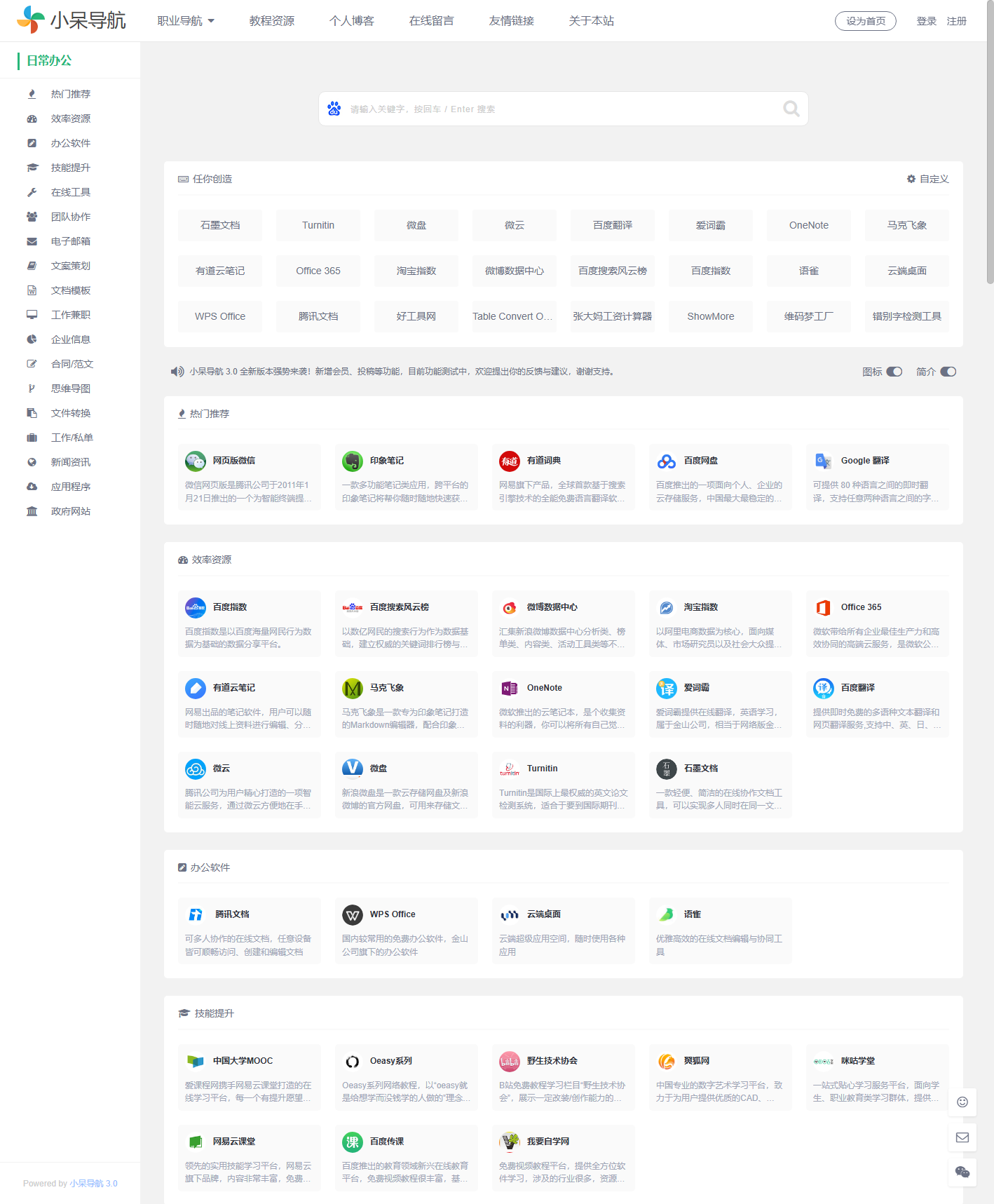Click the OneNote purple icon
994x1204 pixels.
(509, 688)
